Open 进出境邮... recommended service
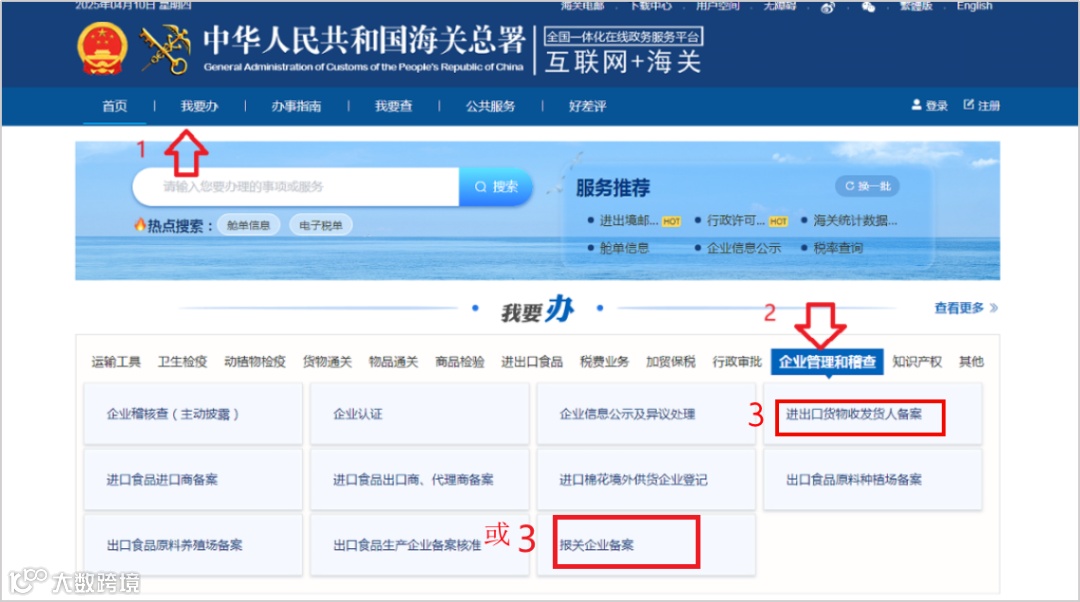 tap(629, 220)
